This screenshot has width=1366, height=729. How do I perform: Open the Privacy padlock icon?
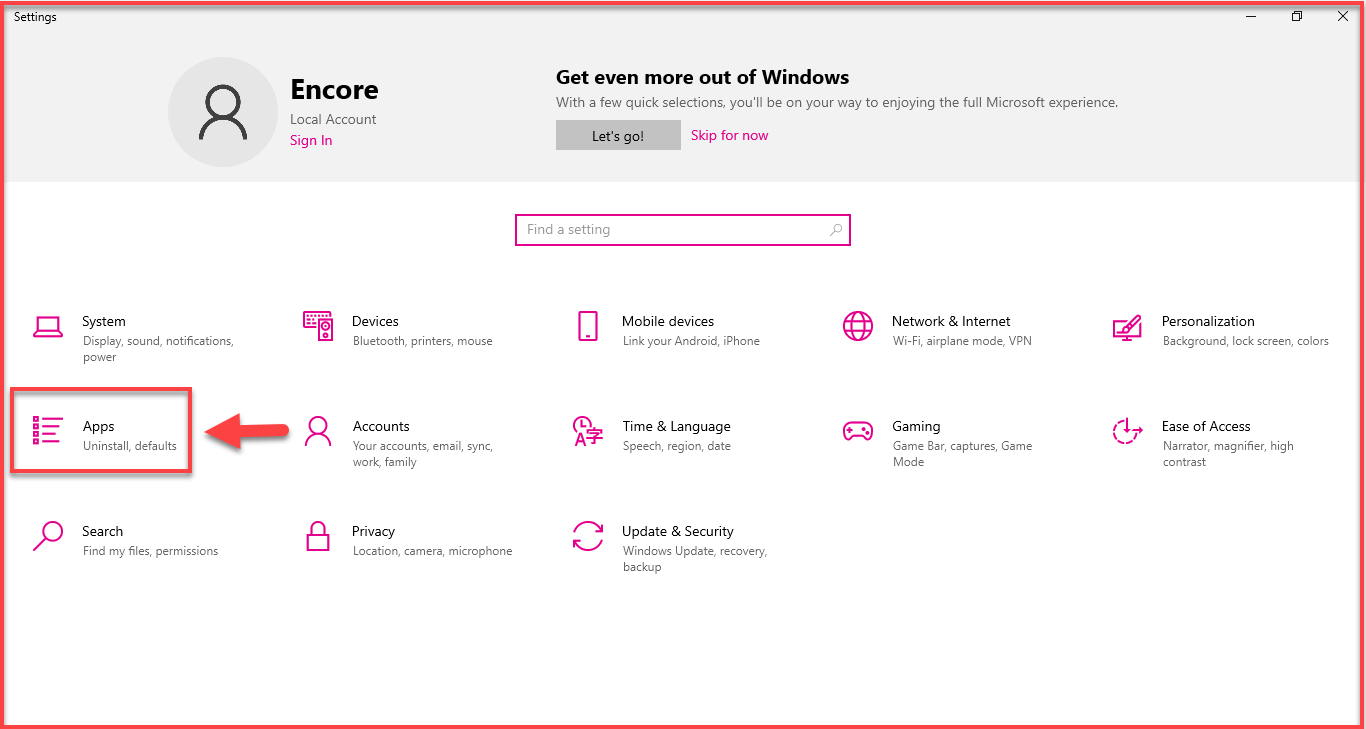pos(318,536)
